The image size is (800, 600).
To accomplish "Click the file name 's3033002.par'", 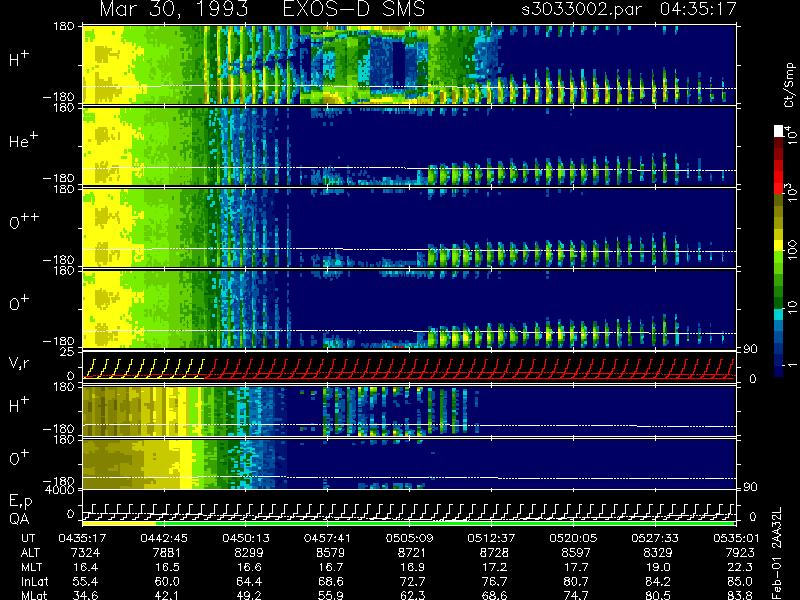I will (581, 9).
